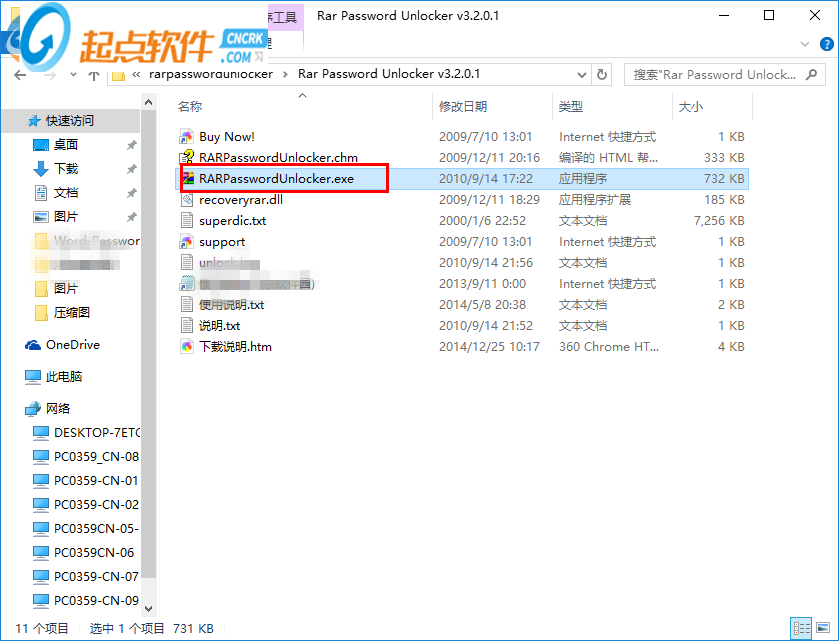Switch to details view icon in status bar
The image size is (839, 641).
tap(802, 628)
